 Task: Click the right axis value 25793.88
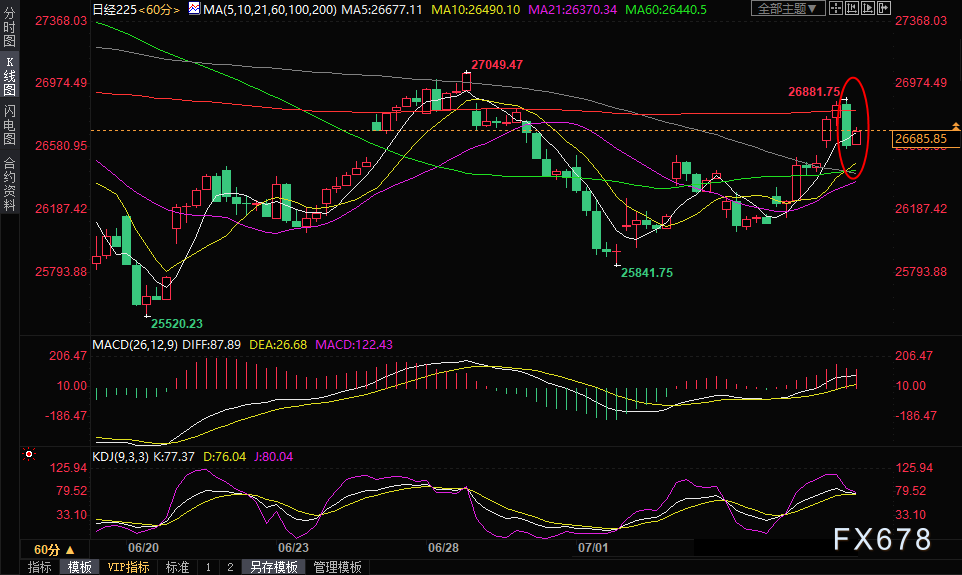921,271
